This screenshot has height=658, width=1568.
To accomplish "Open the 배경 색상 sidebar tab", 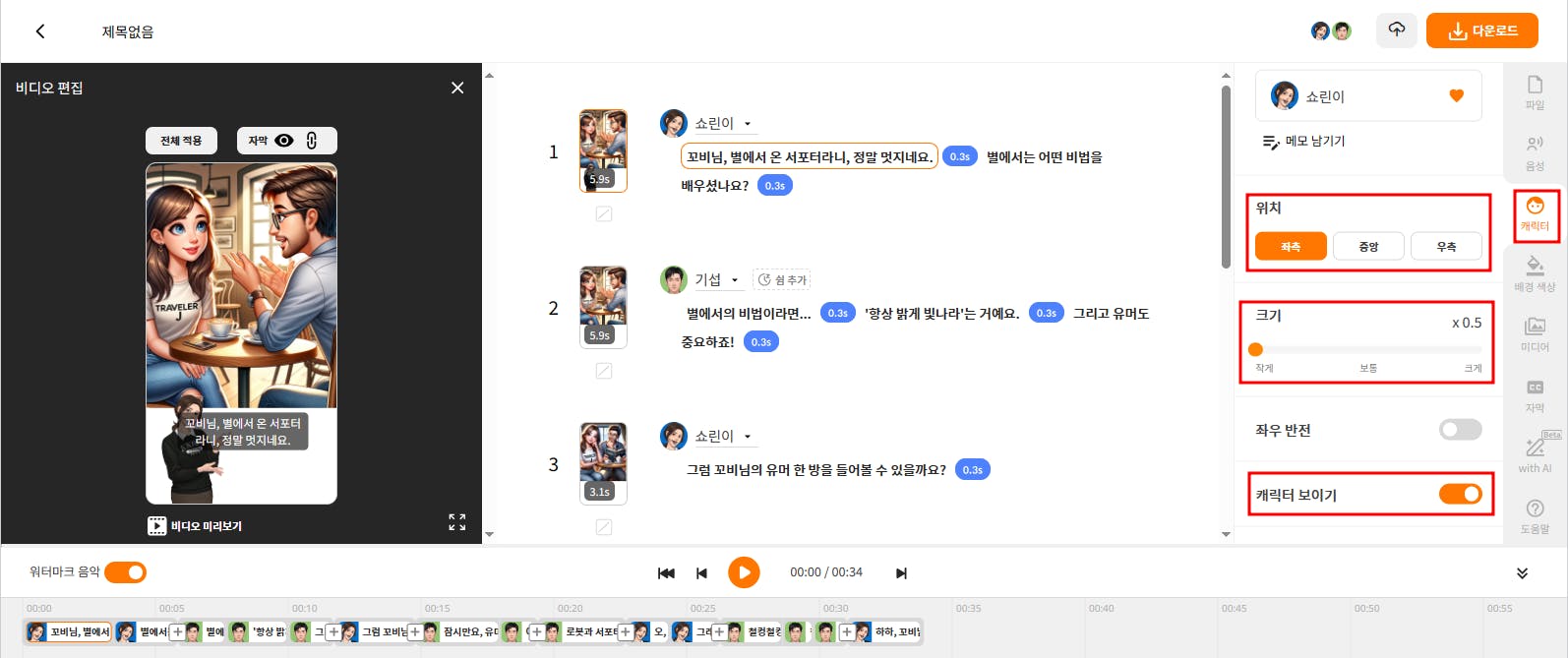I will (1535, 273).
